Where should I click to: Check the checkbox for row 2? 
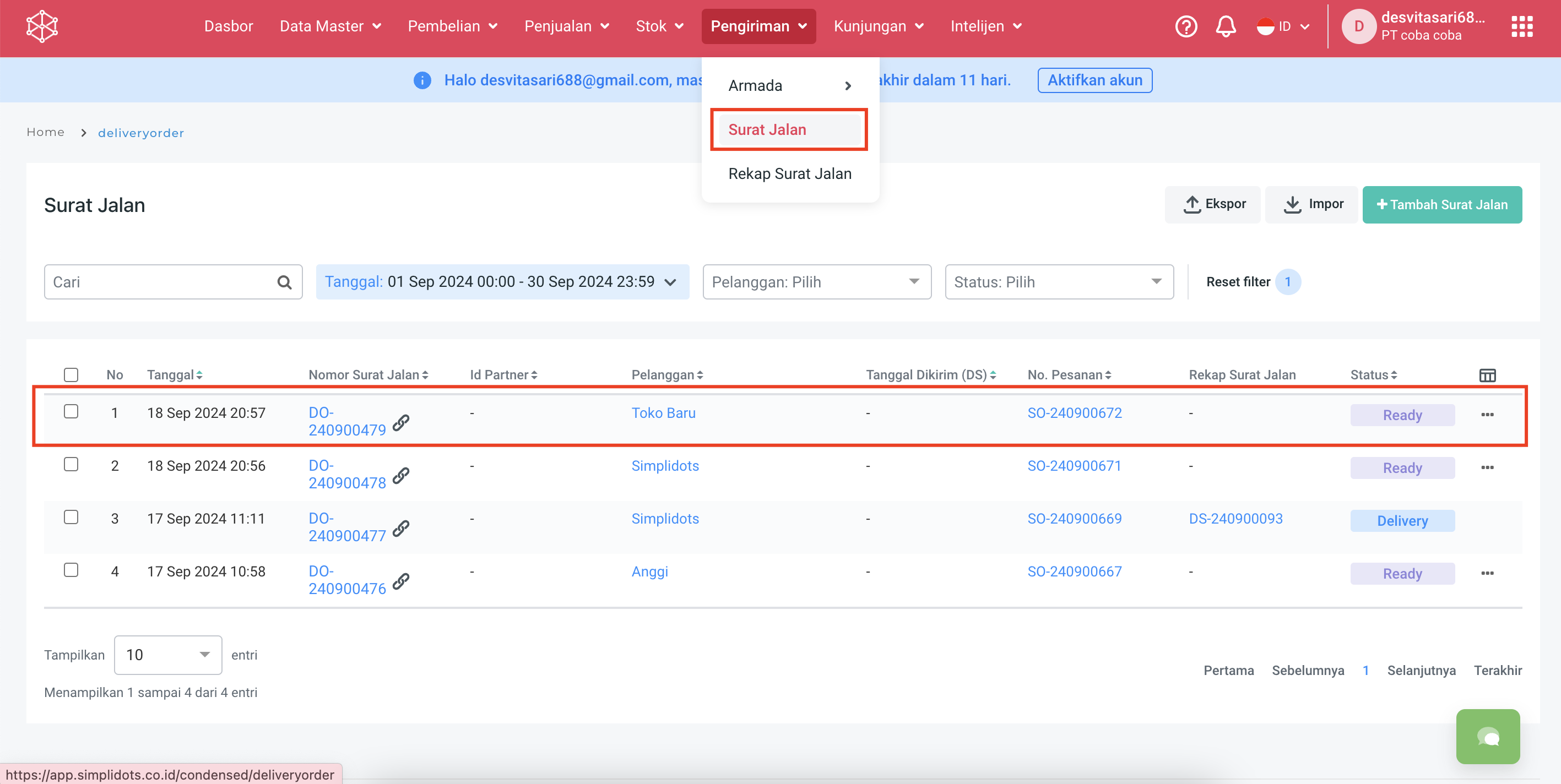tap(71, 465)
